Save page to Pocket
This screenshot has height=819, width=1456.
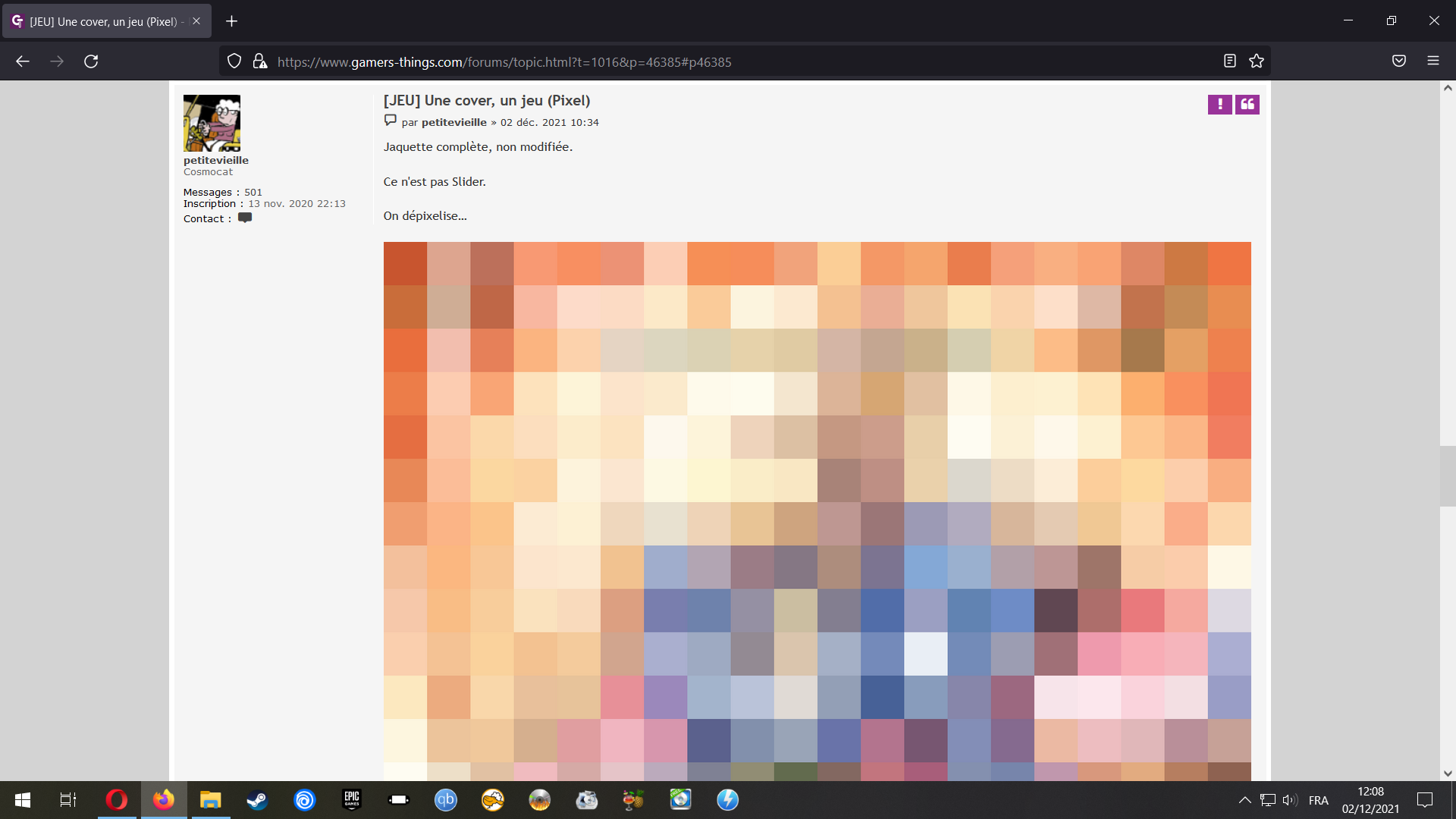click(1399, 61)
